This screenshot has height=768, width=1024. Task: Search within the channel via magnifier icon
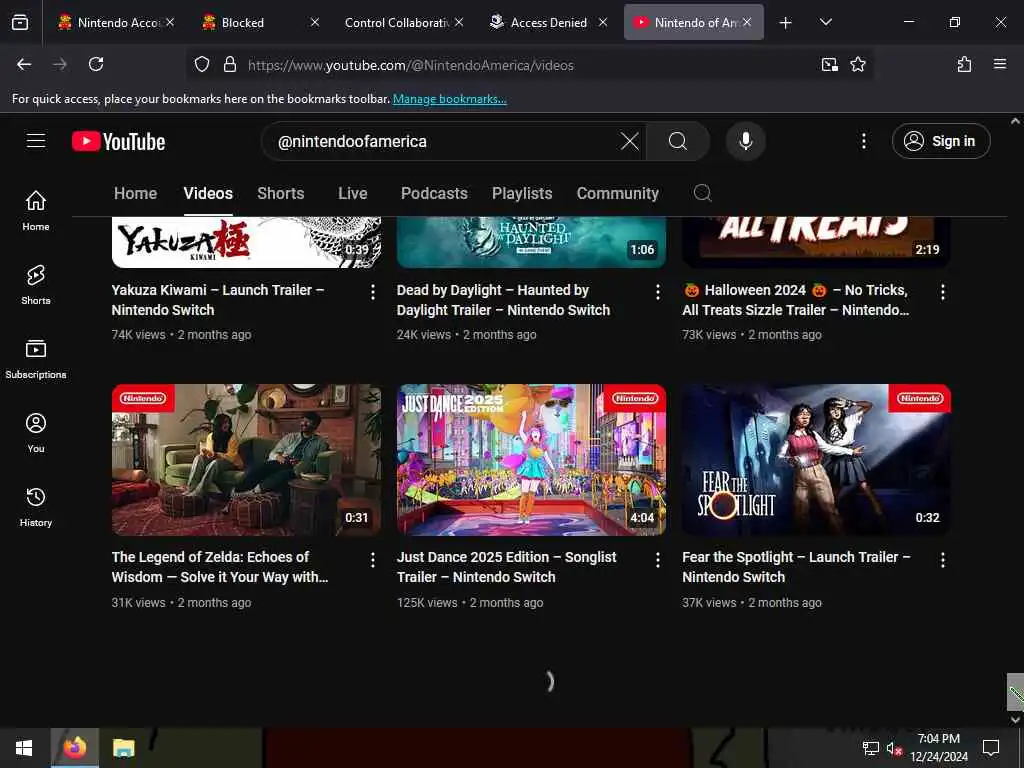click(x=703, y=193)
